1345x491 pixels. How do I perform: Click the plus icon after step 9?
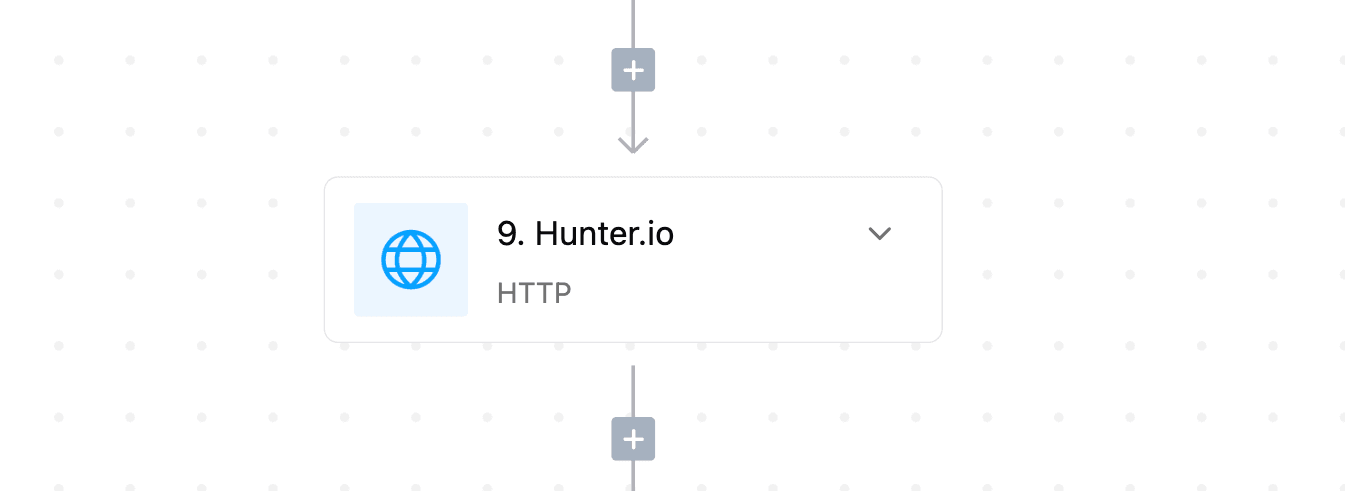coord(633,439)
